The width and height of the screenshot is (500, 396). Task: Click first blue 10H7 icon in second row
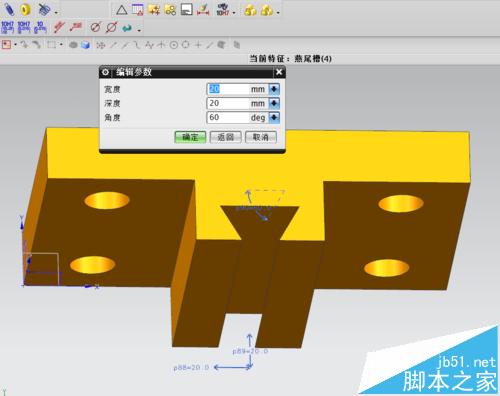7,27
